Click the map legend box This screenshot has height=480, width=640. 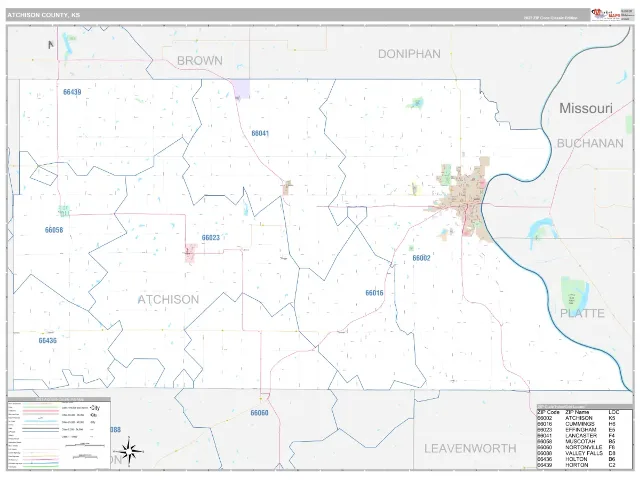tap(59, 433)
